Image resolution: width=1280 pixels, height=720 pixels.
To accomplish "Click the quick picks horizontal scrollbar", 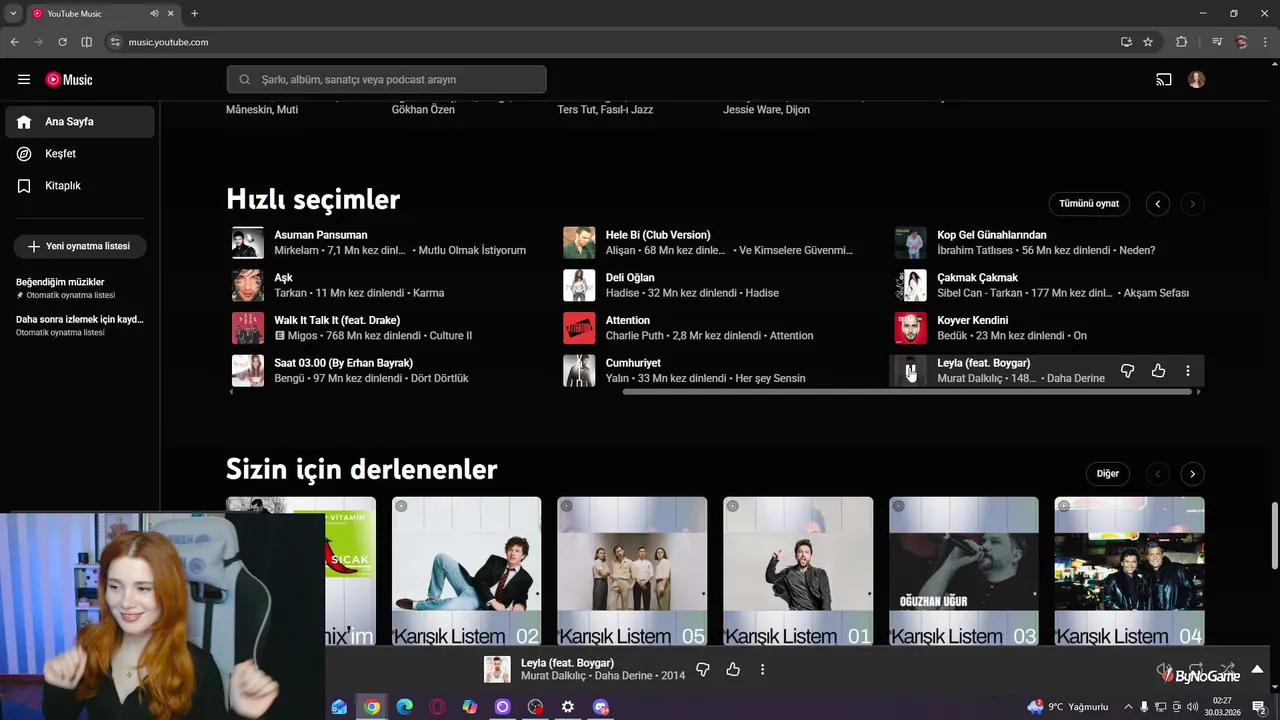I will coord(908,392).
